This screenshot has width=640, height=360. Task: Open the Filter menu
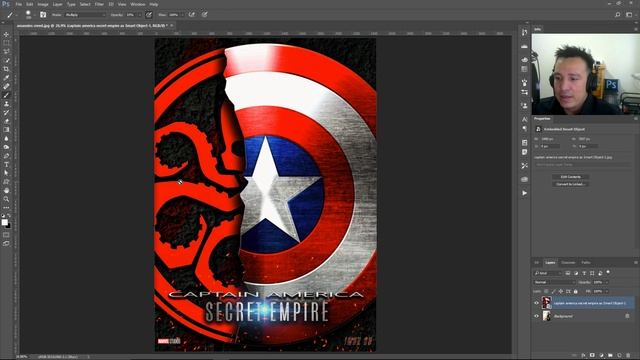tap(99, 4)
